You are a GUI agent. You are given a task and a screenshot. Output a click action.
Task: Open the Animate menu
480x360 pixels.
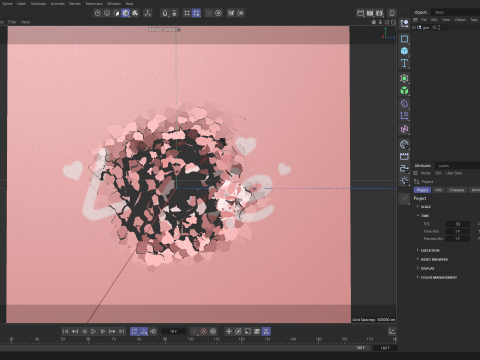pyautogui.click(x=58, y=4)
